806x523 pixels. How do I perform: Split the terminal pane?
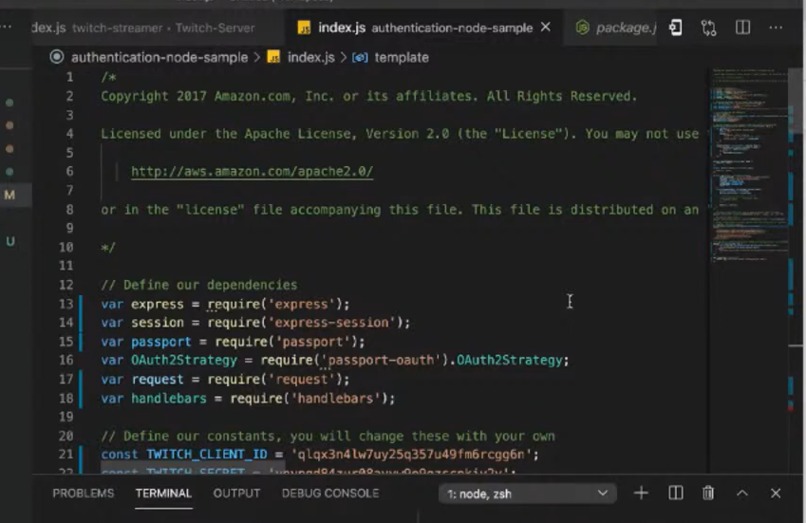click(x=675, y=493)
